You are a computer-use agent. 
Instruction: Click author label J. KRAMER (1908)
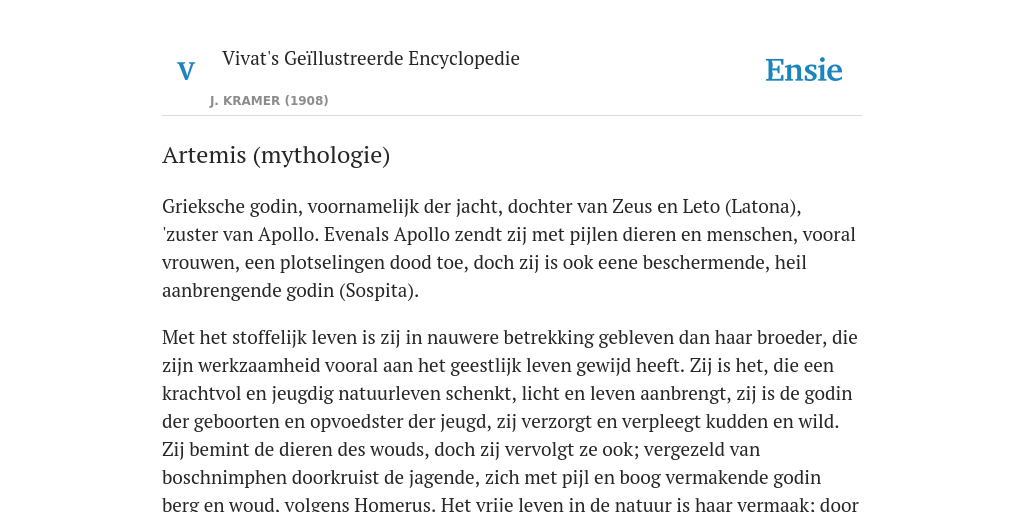269,101
